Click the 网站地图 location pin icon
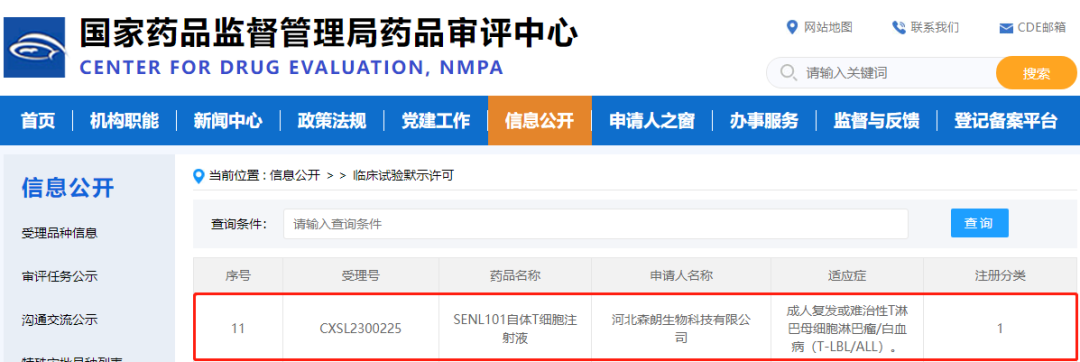This screenshot has width=1080, height=362. click(x=791, y=28)
